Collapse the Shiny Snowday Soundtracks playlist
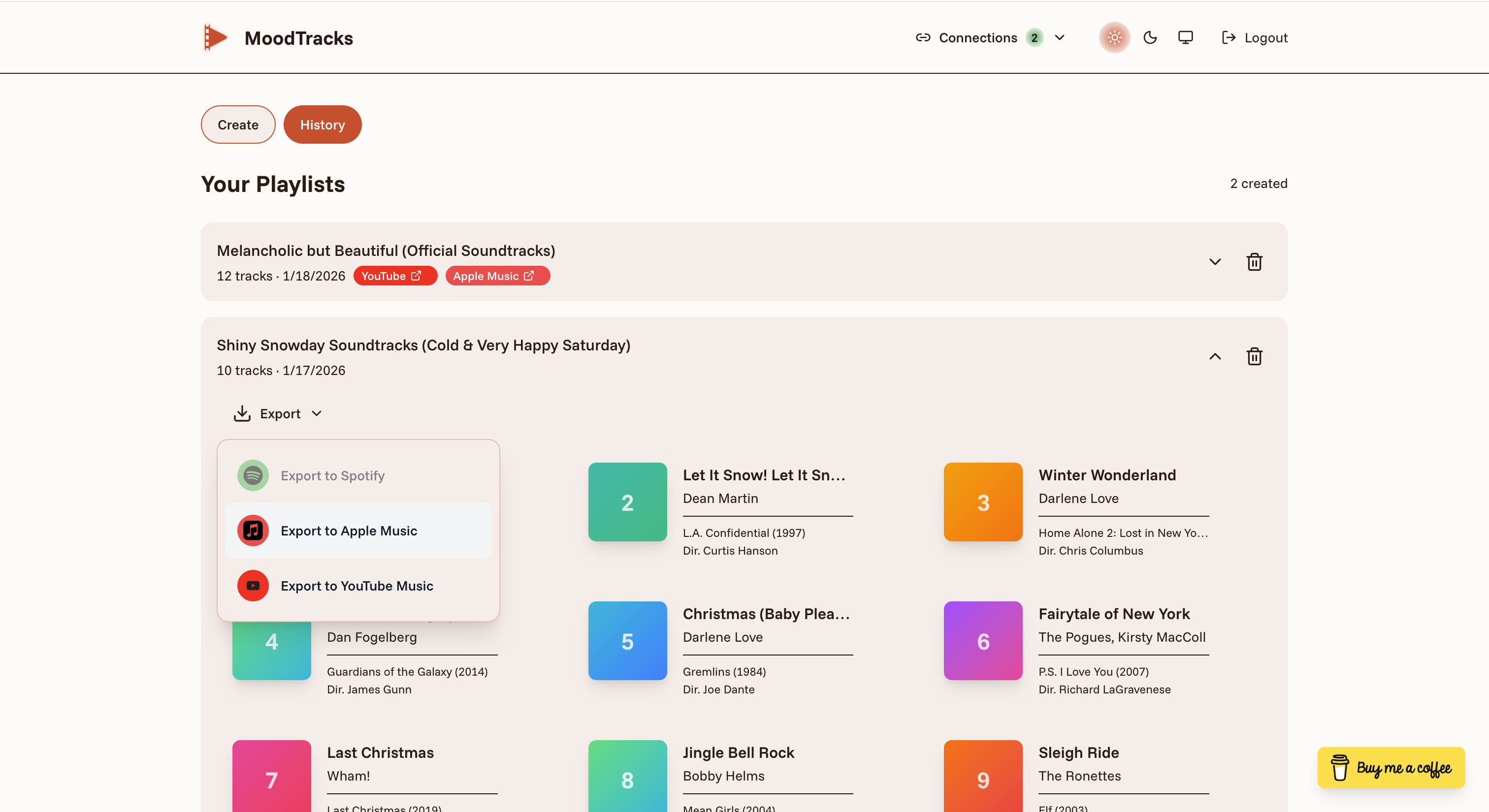 click(1215, 356)
